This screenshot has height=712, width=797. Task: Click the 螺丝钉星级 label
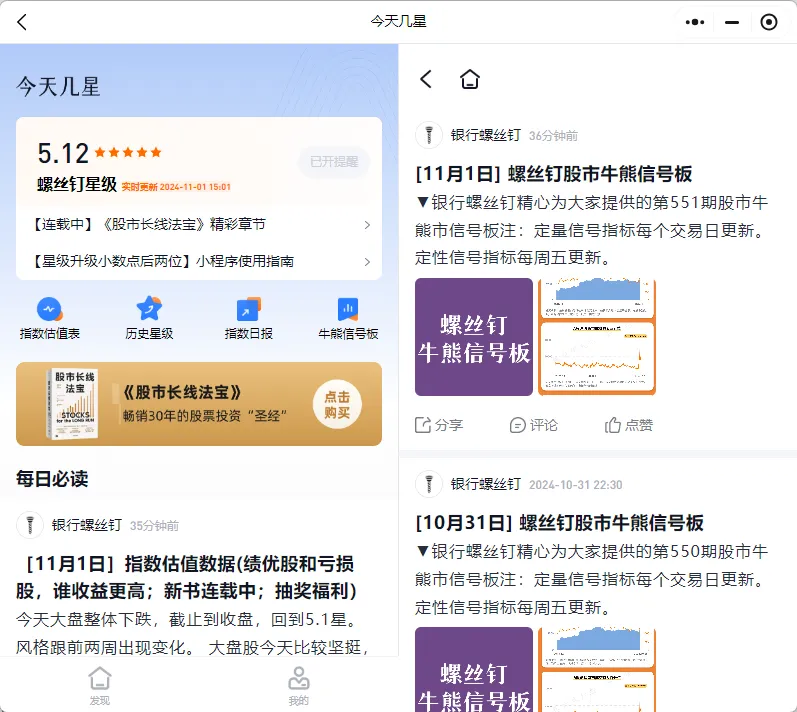(77, 184)
